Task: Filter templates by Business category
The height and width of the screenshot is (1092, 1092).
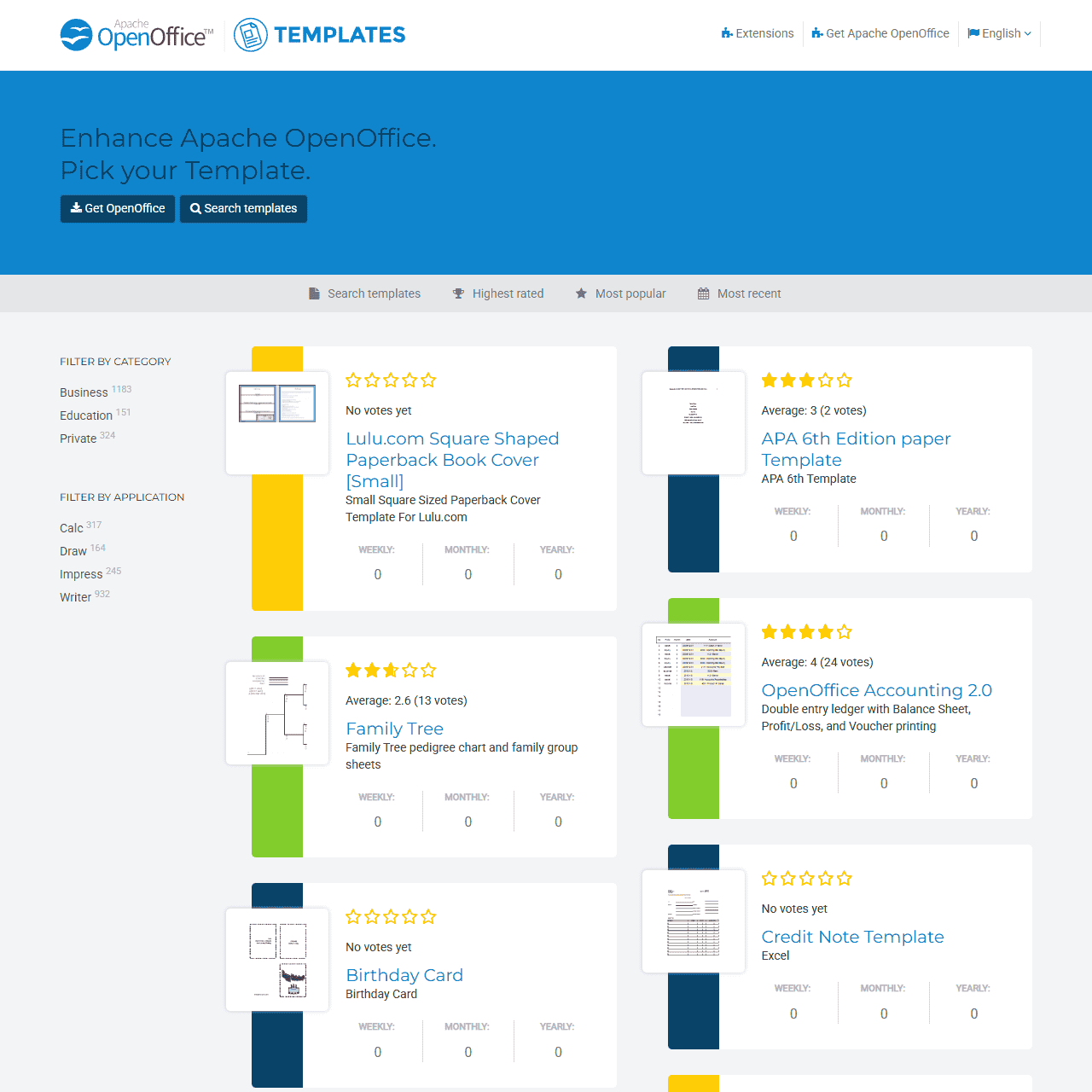Action: 84,392
